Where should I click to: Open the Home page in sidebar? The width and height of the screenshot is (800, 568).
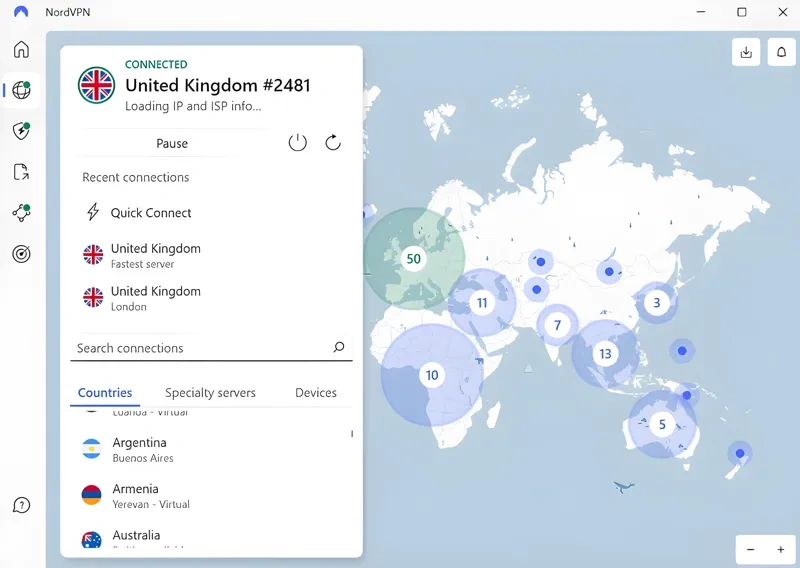point(21,50)
